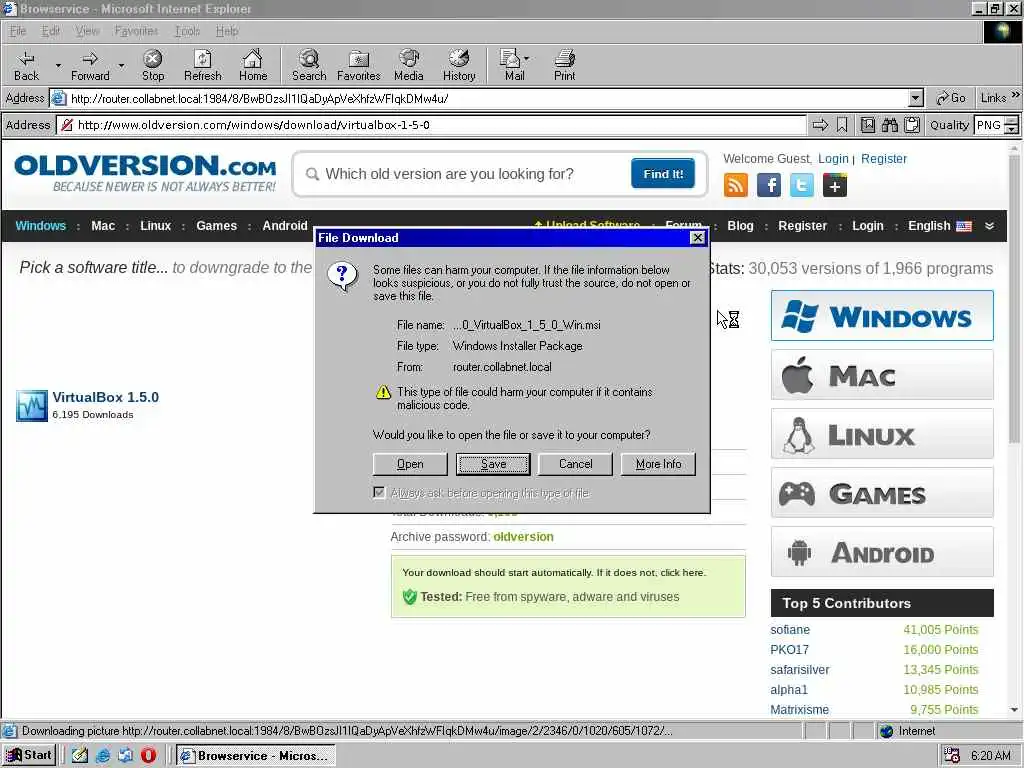Screen dimensions: 1024x768
Task: Click the page vertical scrollbar thumb
Action: click(1014, 300)
